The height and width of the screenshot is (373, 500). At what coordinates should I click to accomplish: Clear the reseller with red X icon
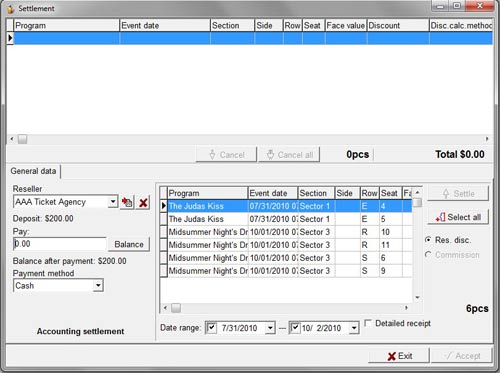click(143, 202)
